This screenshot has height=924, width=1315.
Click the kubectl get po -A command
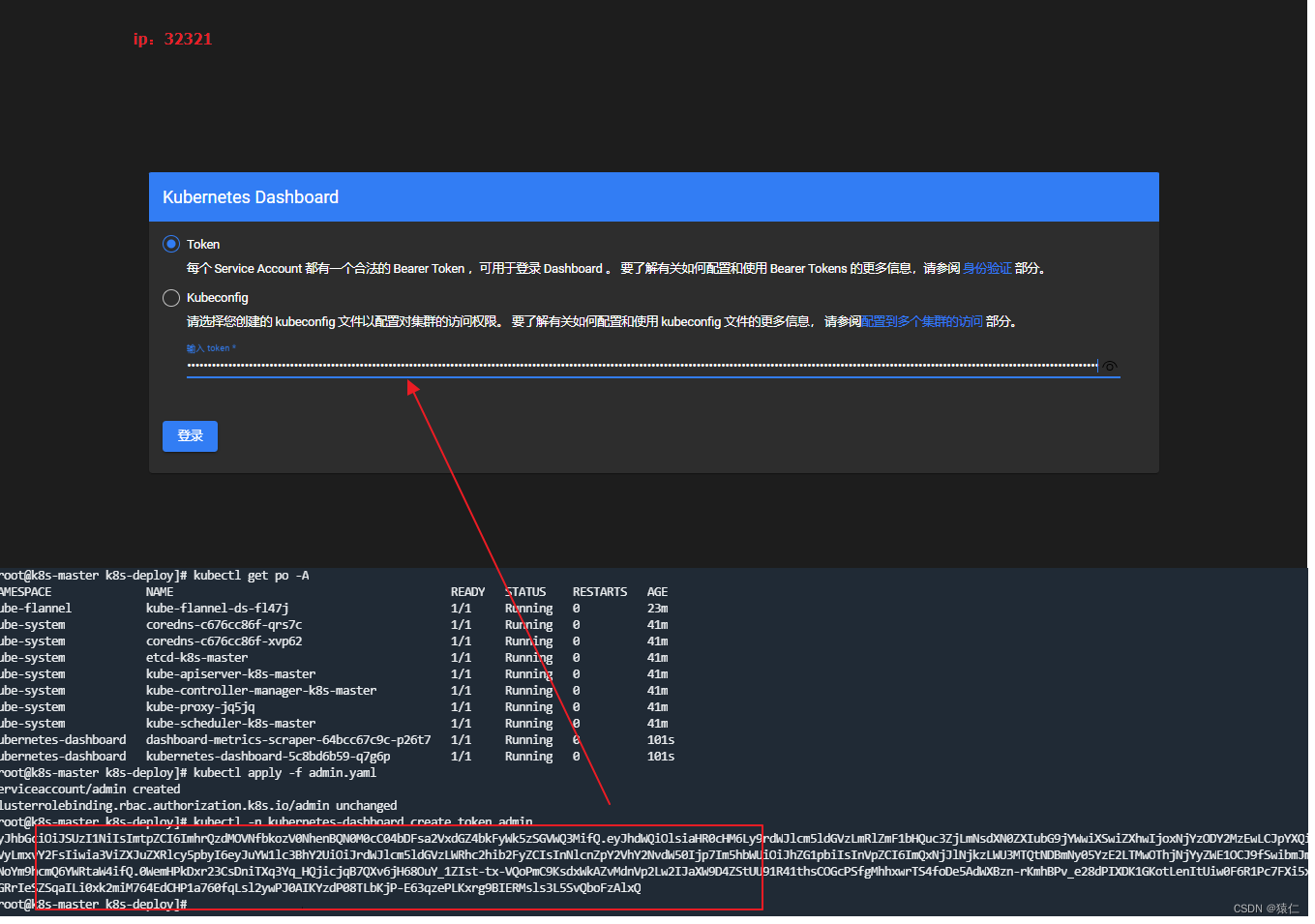(251, 576)
